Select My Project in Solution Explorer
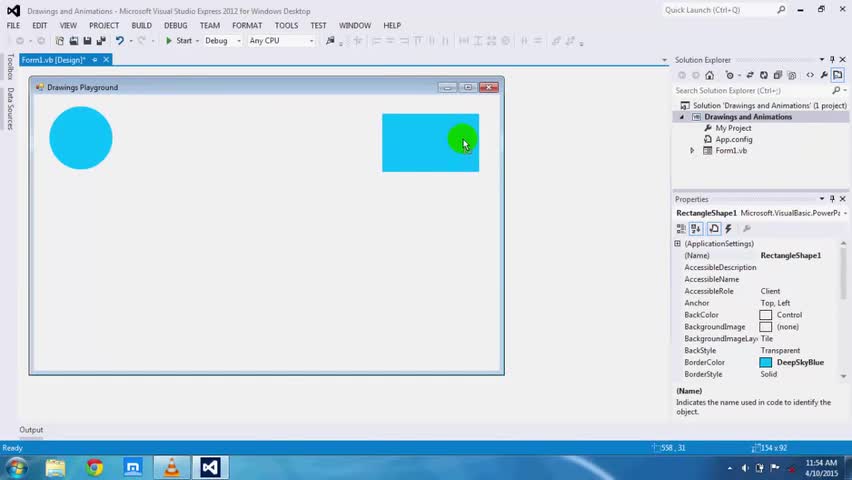The width and height of the screenshot is (852, 480). pyautogui.click(x=733, y=128)
